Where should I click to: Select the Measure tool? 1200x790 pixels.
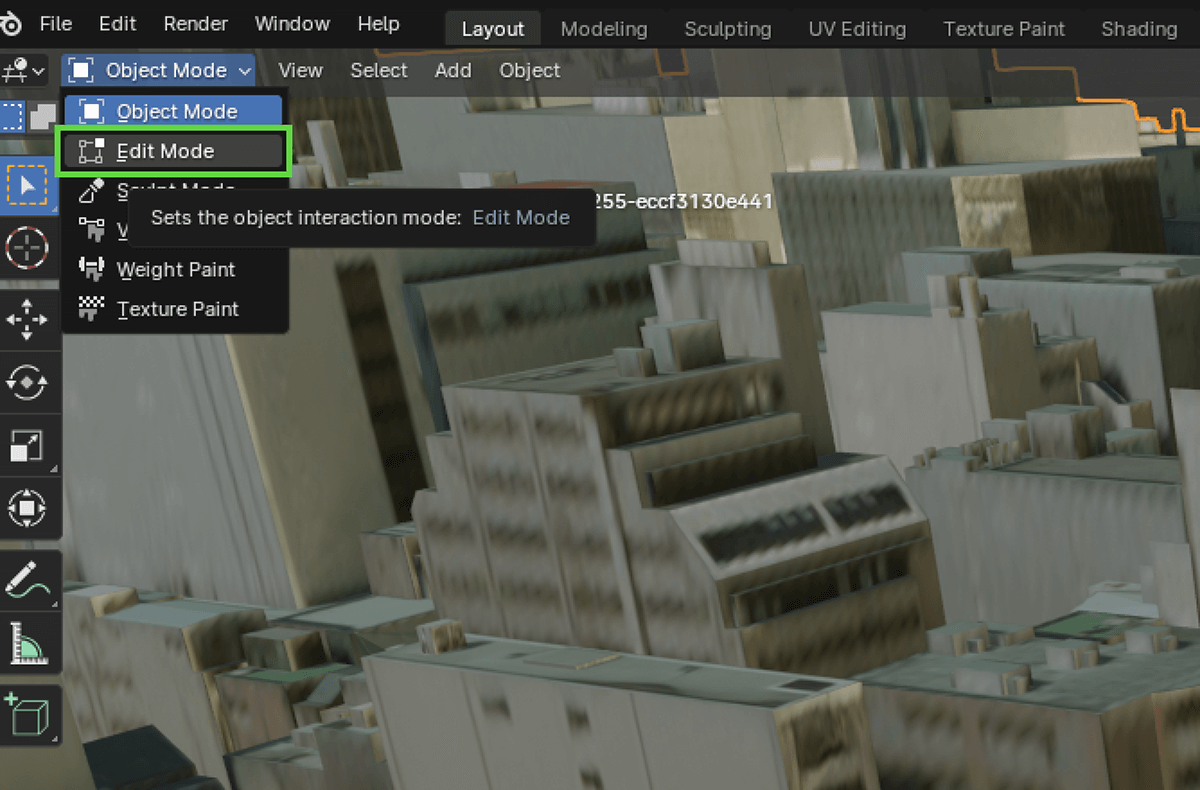point(28,643)
